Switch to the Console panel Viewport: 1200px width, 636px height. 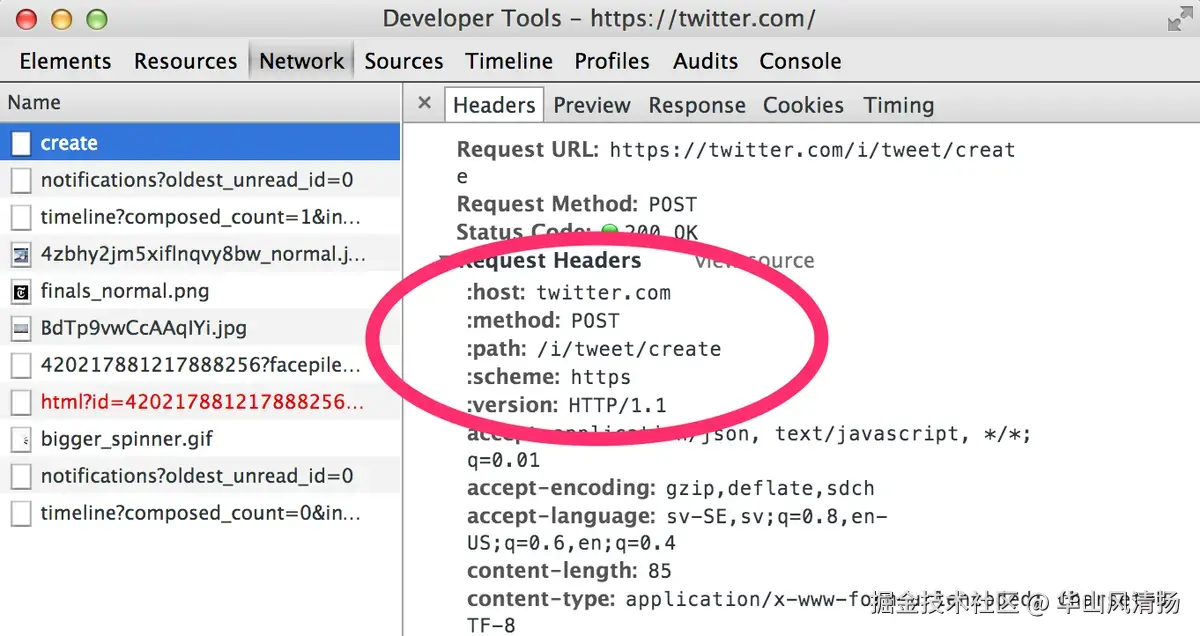pos(800,61)
